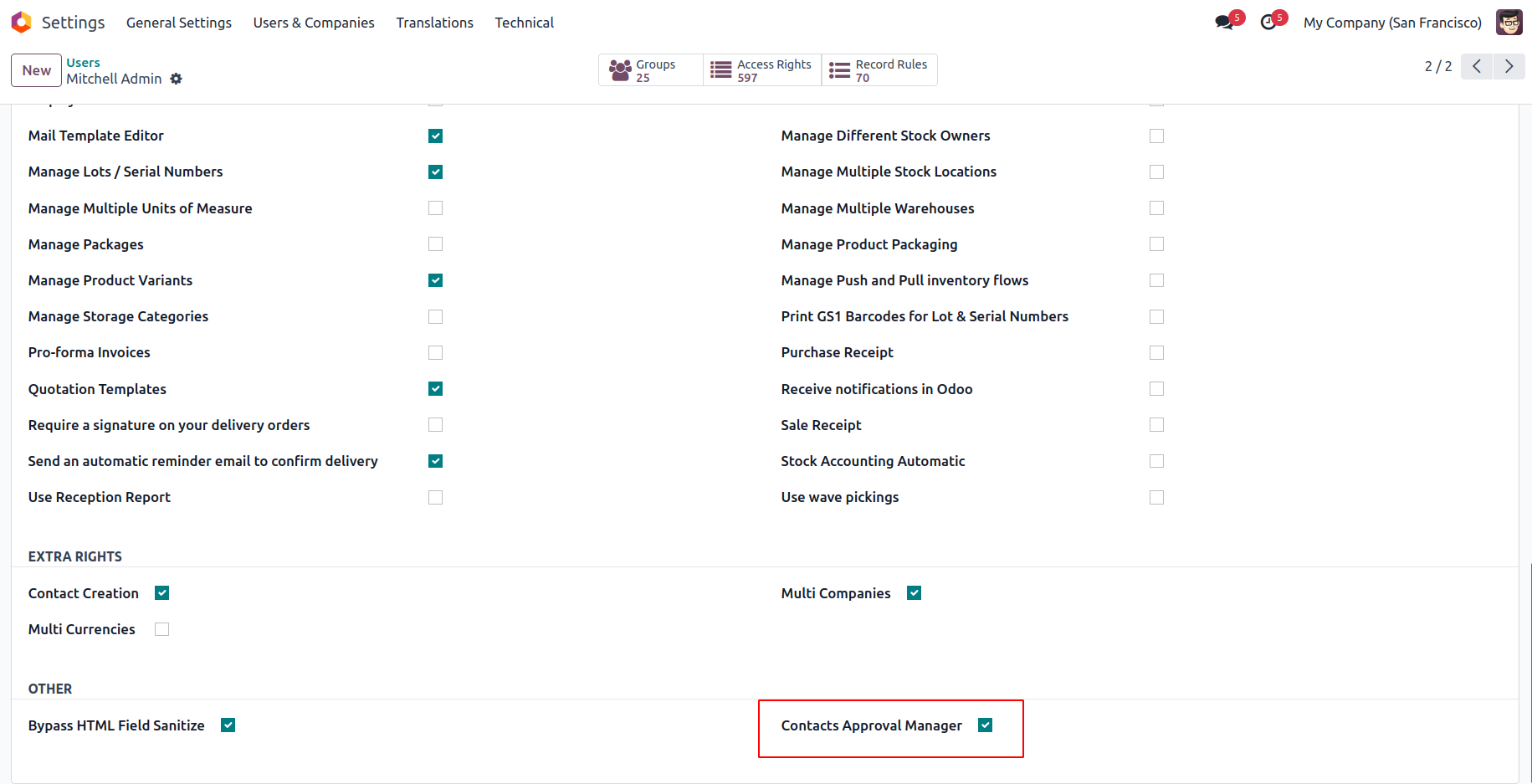Click the Odoo Settings app logo
This screenshot has width=1532, height=784.
(21, 23)
